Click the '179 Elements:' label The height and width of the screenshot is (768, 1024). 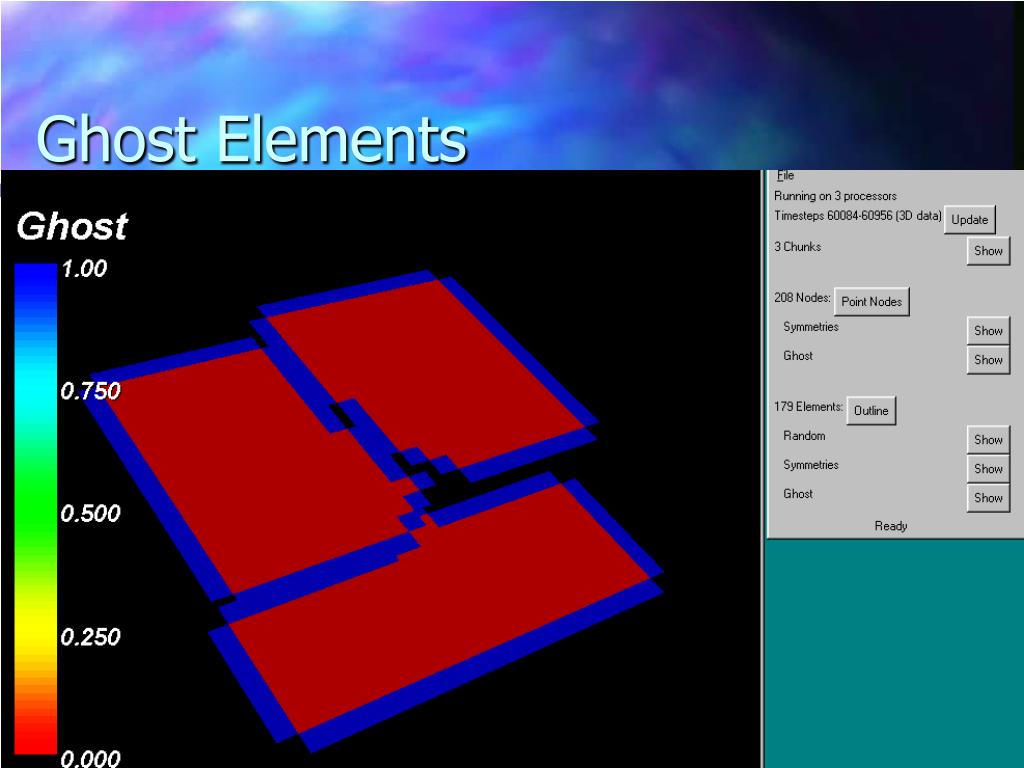[x=808, y=407]
